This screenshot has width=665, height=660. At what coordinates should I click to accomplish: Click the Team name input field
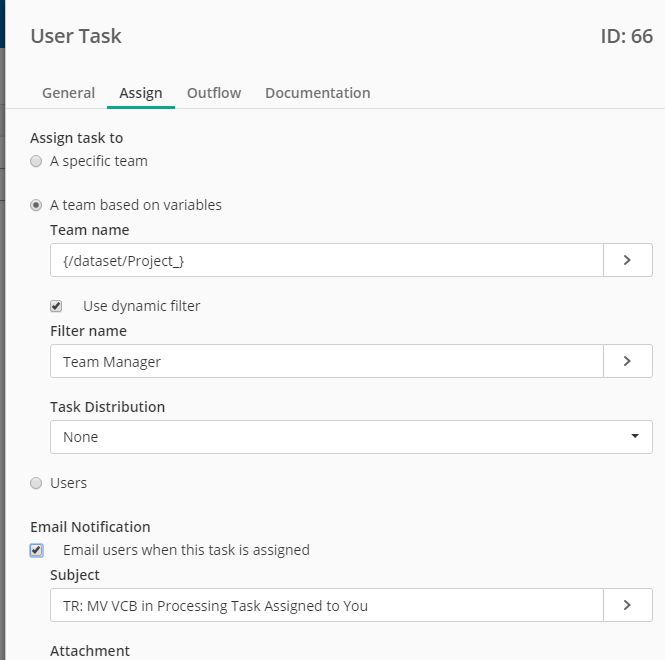326,260
